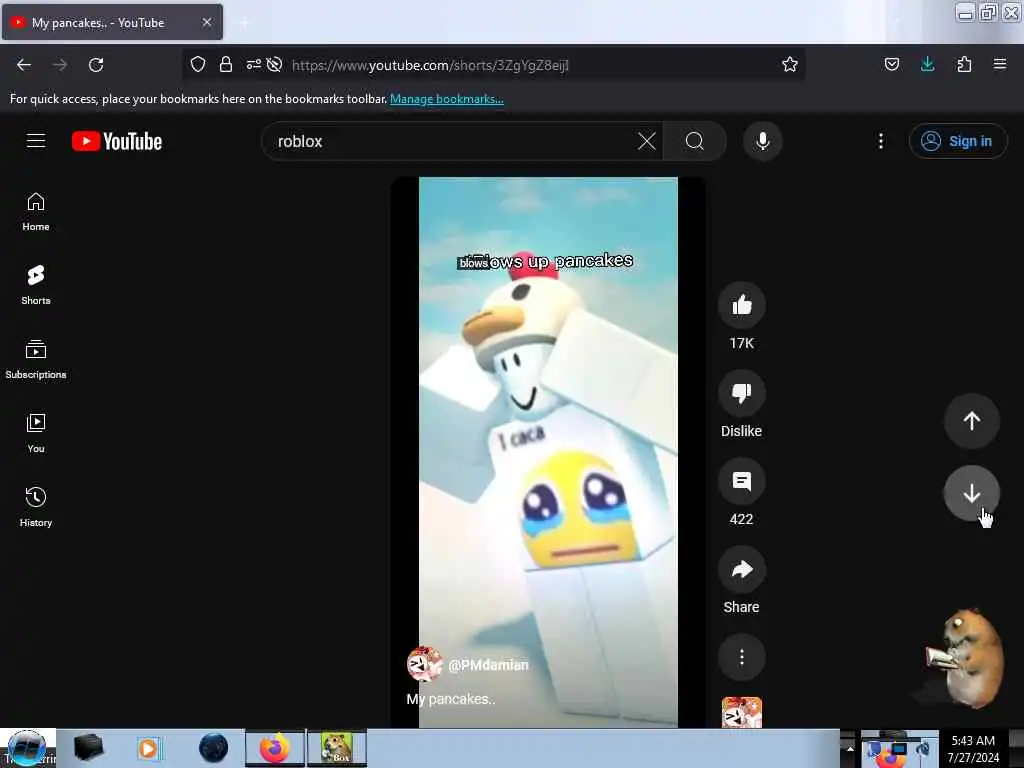Click the Sign in button
Image resolution: width=1024 pixels, height=768 pixels.
[957, 141]
